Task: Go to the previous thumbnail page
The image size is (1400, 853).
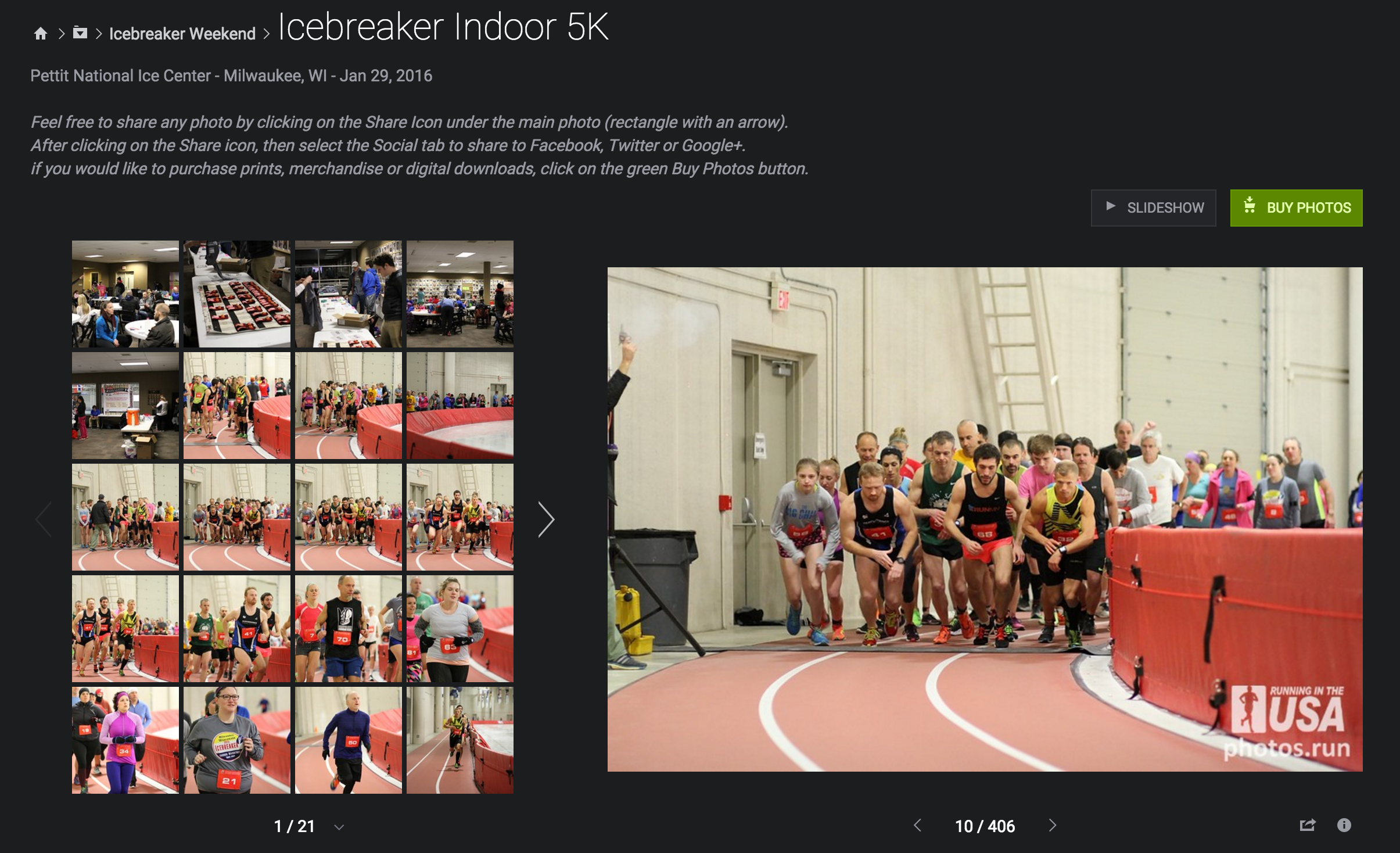Action: click(44, 519)
